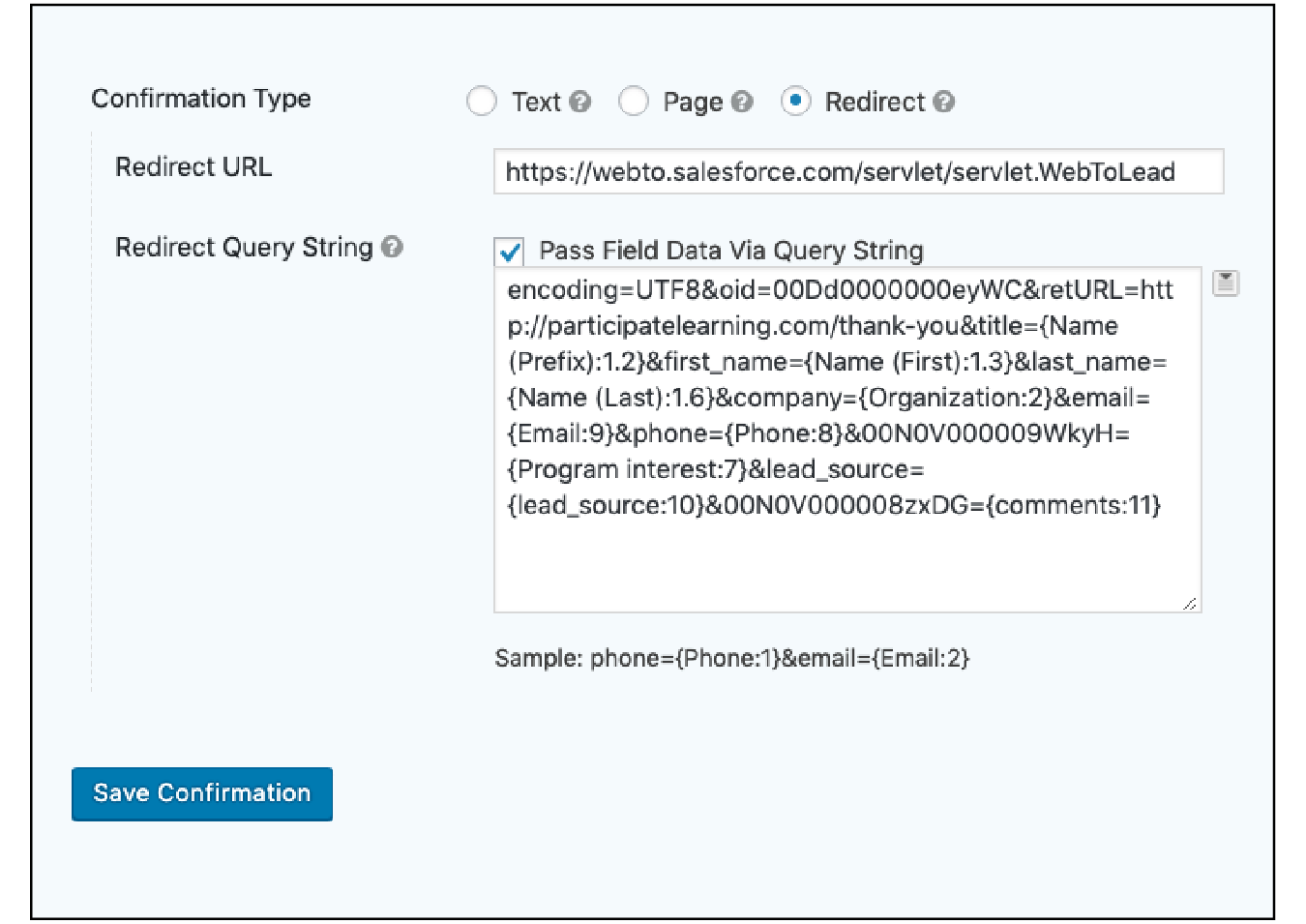Click the "Page" radio label

pyautogui.click(x=693, y=102)
